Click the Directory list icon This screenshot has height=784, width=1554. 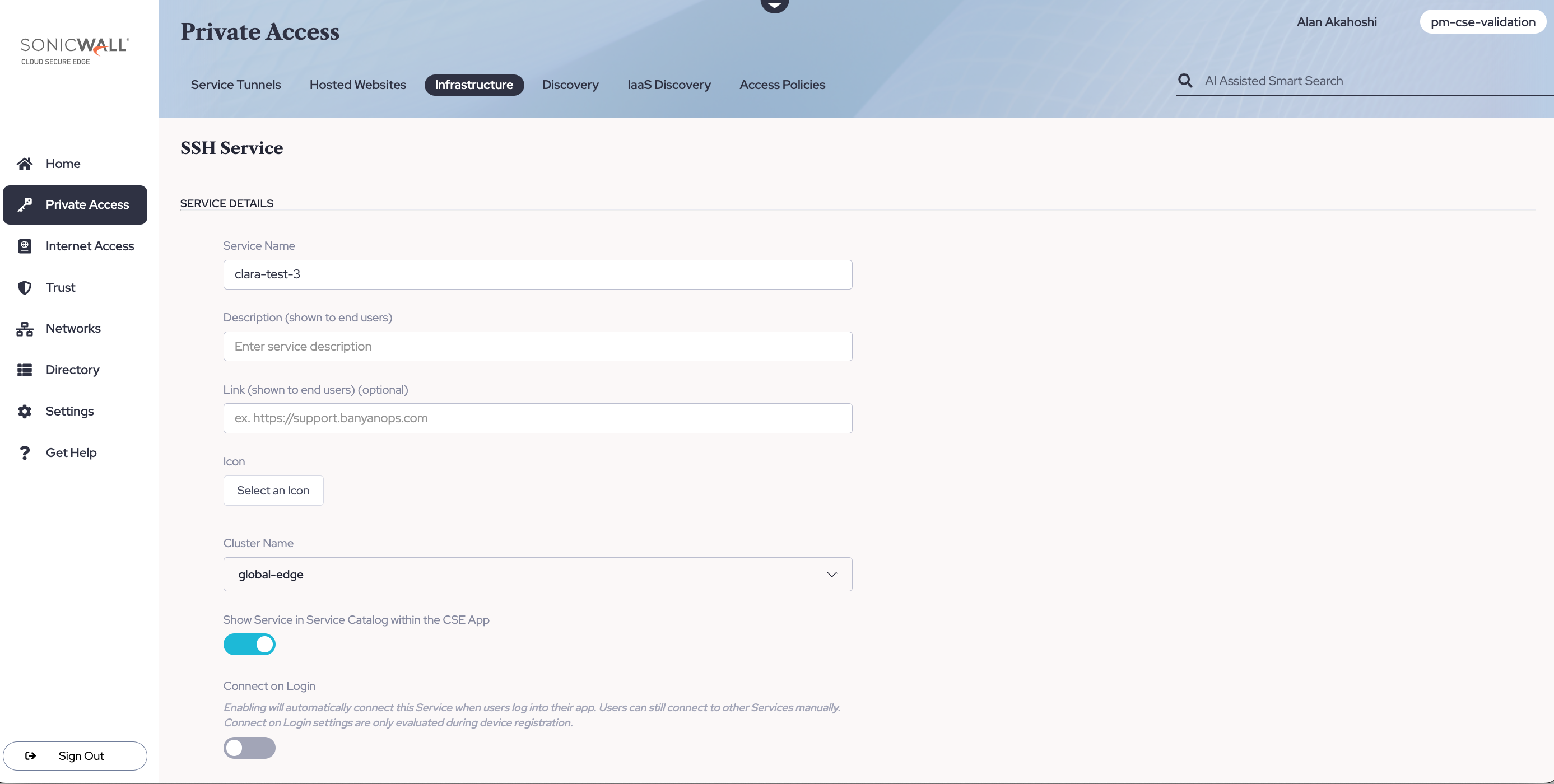pos(25,370)
